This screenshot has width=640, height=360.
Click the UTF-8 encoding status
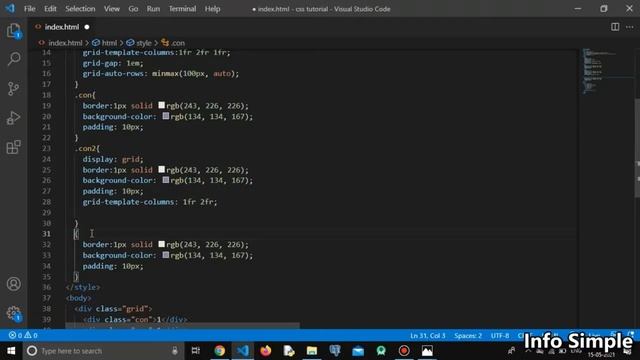[500, 336]
